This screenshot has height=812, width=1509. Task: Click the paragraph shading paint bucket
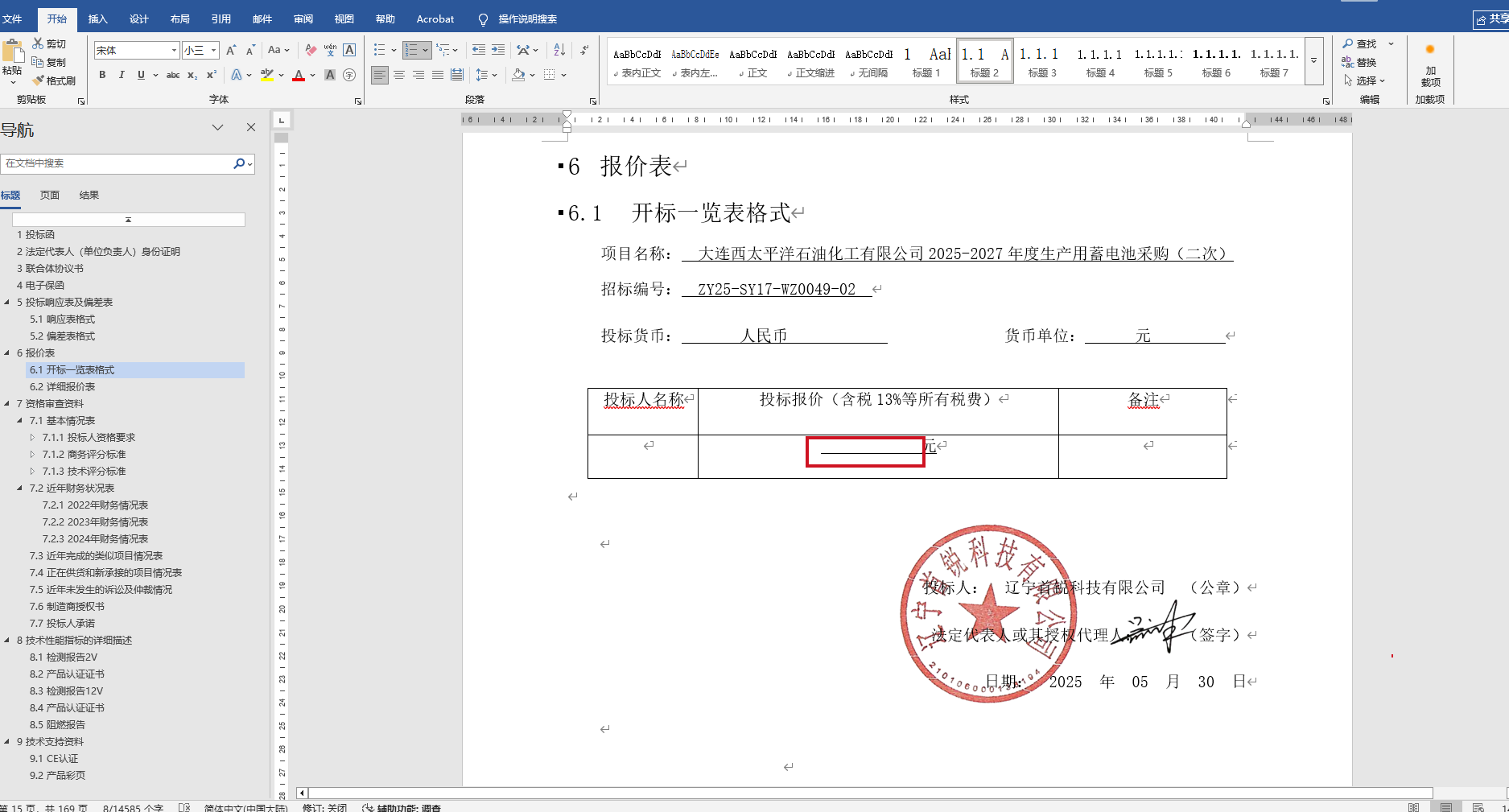coord(518,75)
